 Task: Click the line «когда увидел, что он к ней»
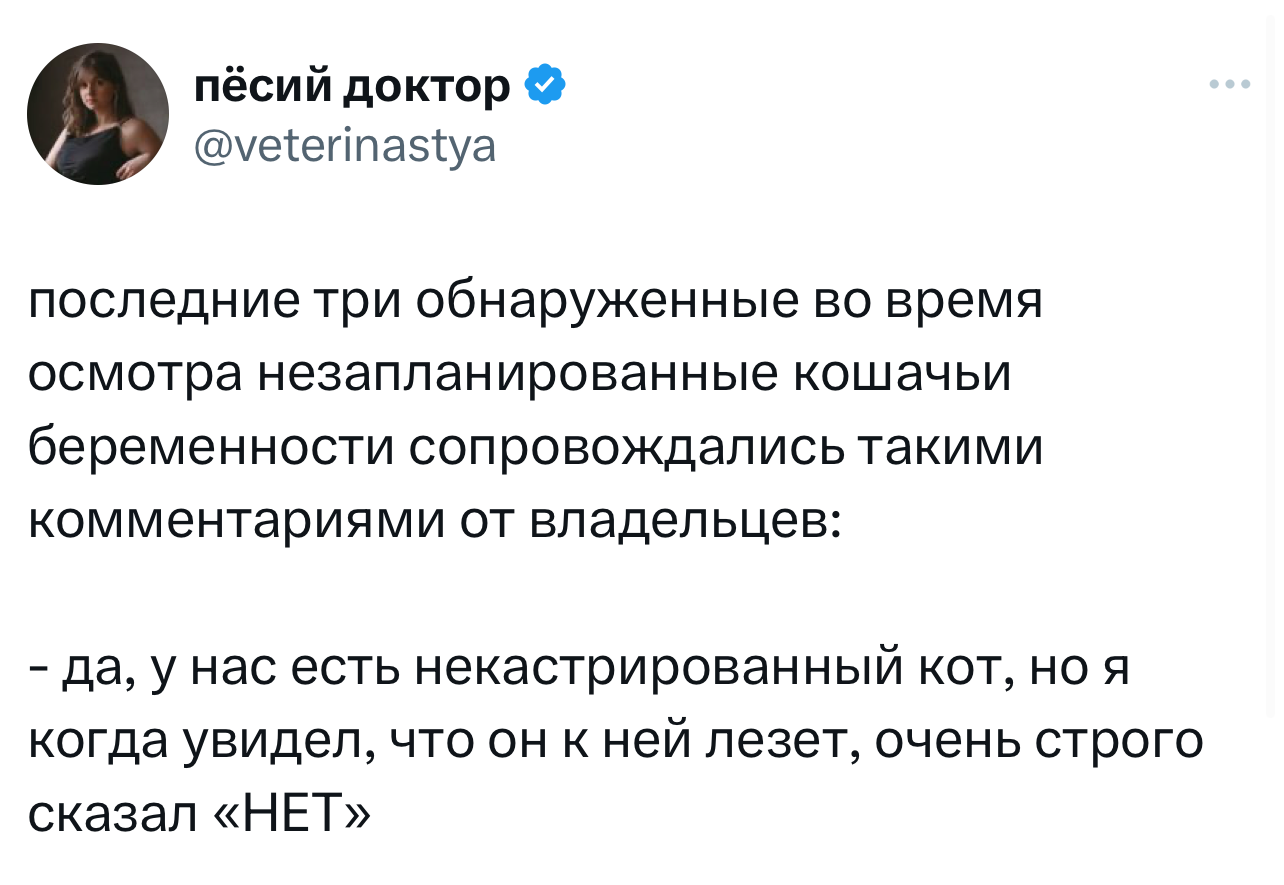click(x=615, y=741)
